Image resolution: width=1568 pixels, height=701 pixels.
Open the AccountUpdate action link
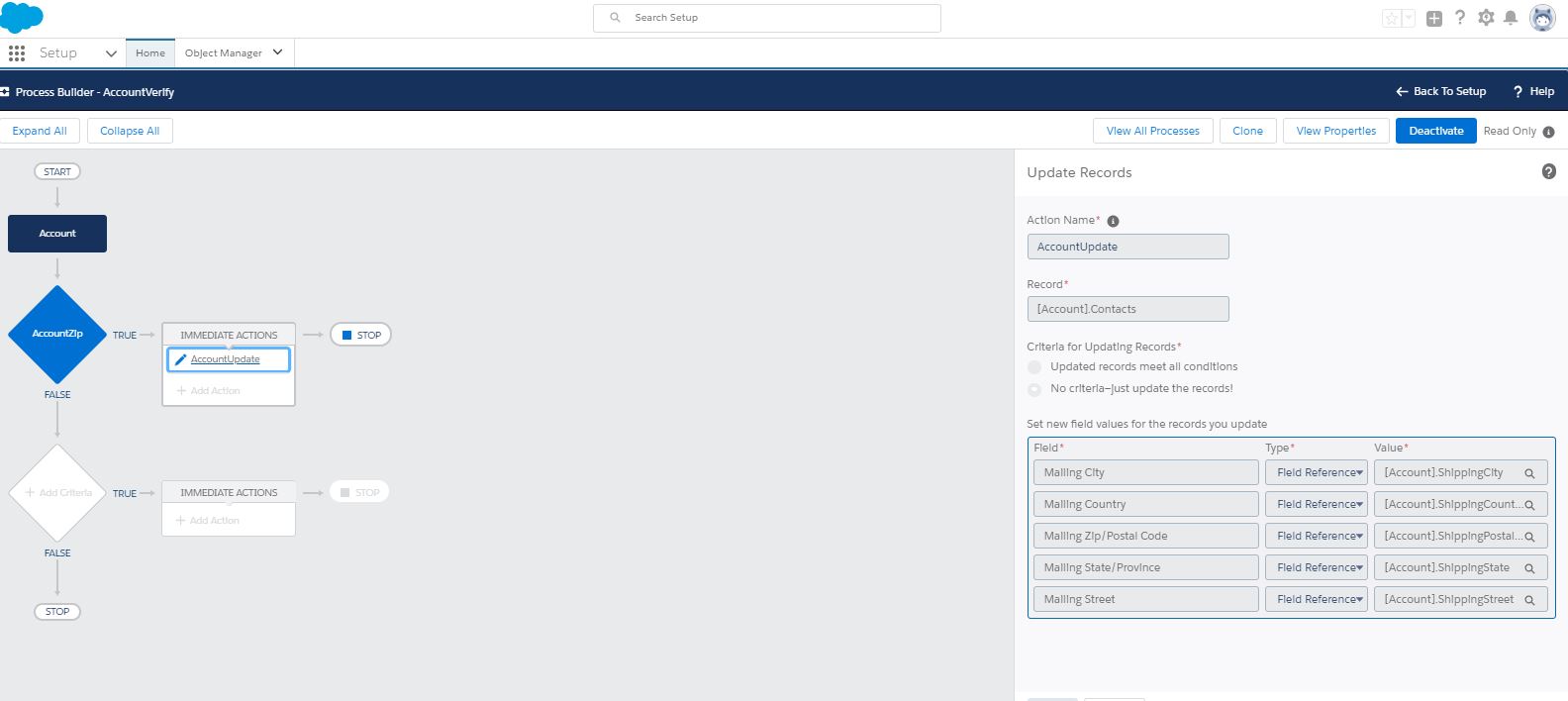tap(225, 359)
